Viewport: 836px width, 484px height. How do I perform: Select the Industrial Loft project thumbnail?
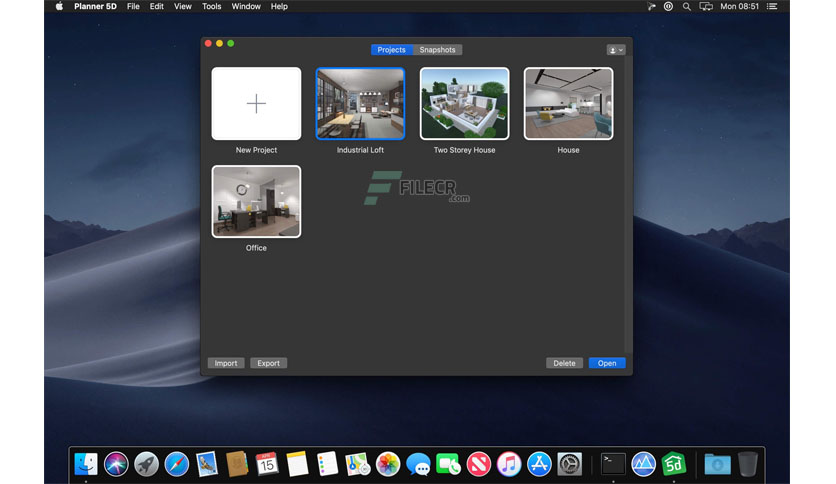(x=360, y=103)
